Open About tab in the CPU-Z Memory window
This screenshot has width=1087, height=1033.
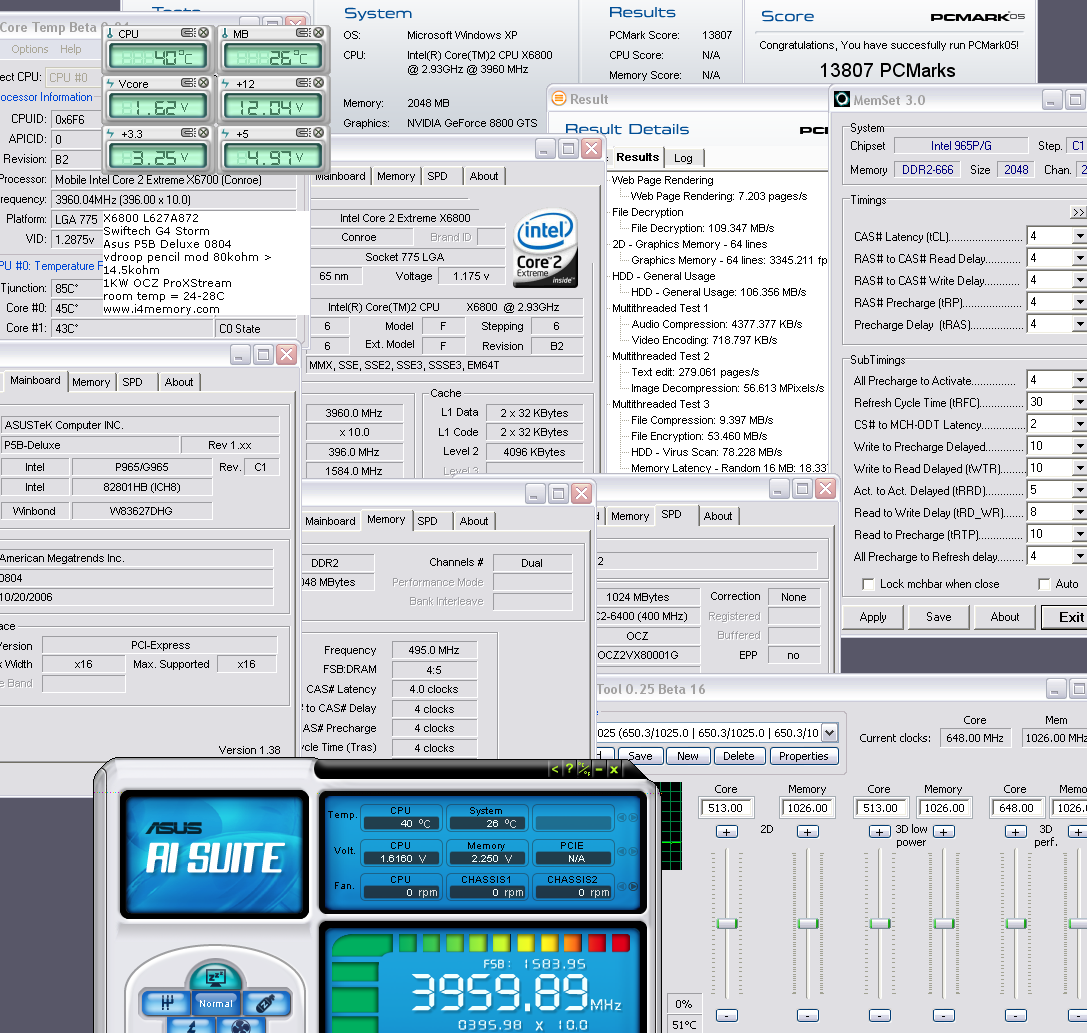473,521
